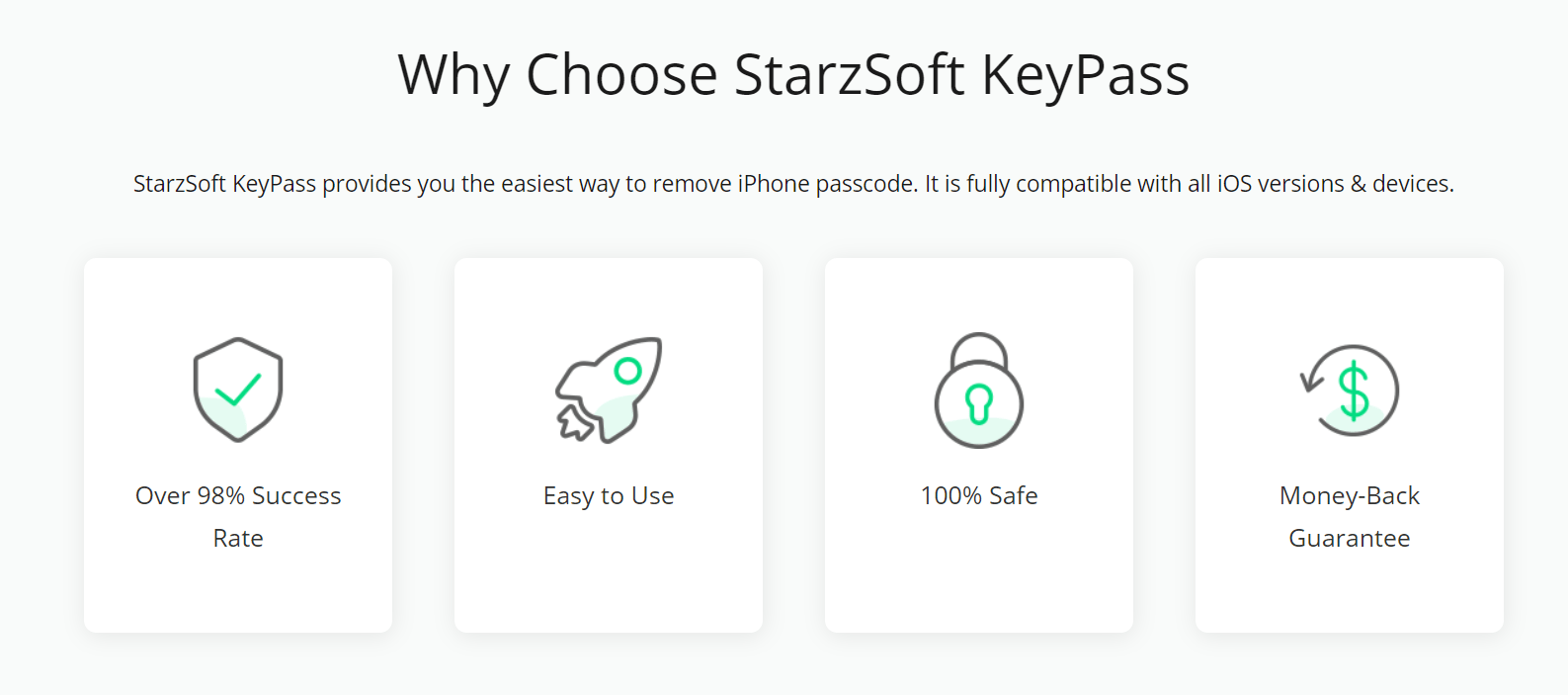
Task: Select 'Money-Back Guarantee' text
Action: tap(1350, 516)
